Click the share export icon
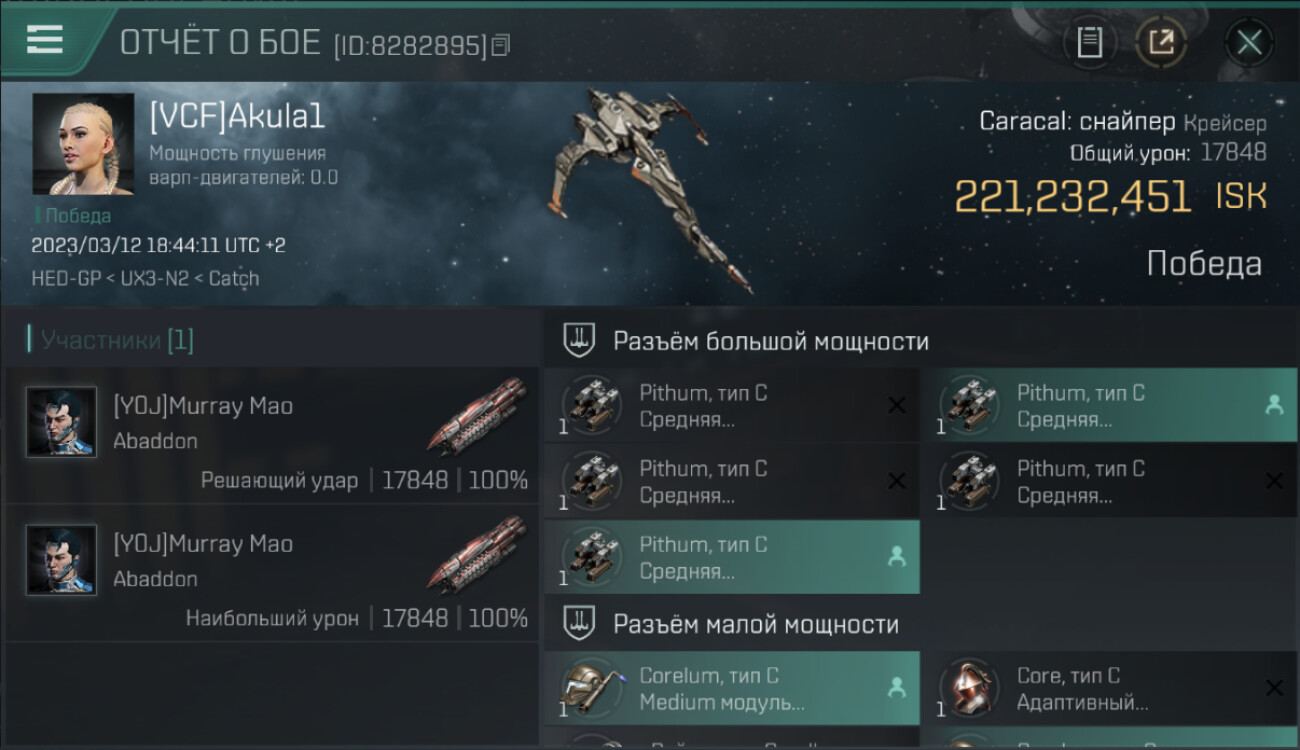This screenshot has height=750, width=1300. click(x=1161, y=42)
